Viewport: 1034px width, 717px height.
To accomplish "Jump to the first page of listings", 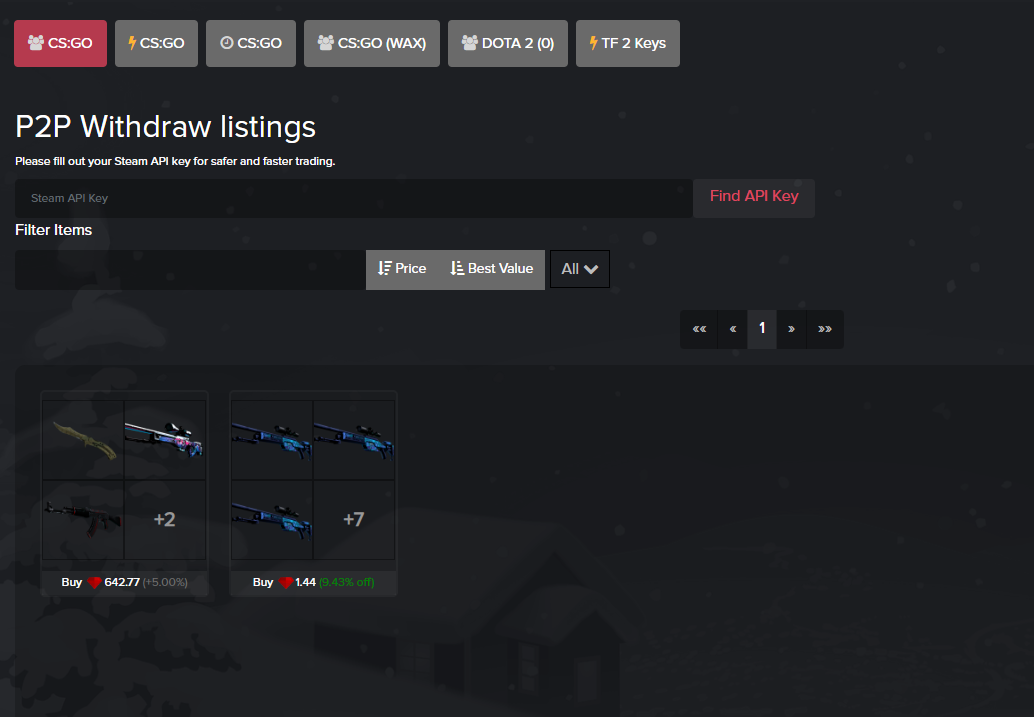I will (699, 328).
